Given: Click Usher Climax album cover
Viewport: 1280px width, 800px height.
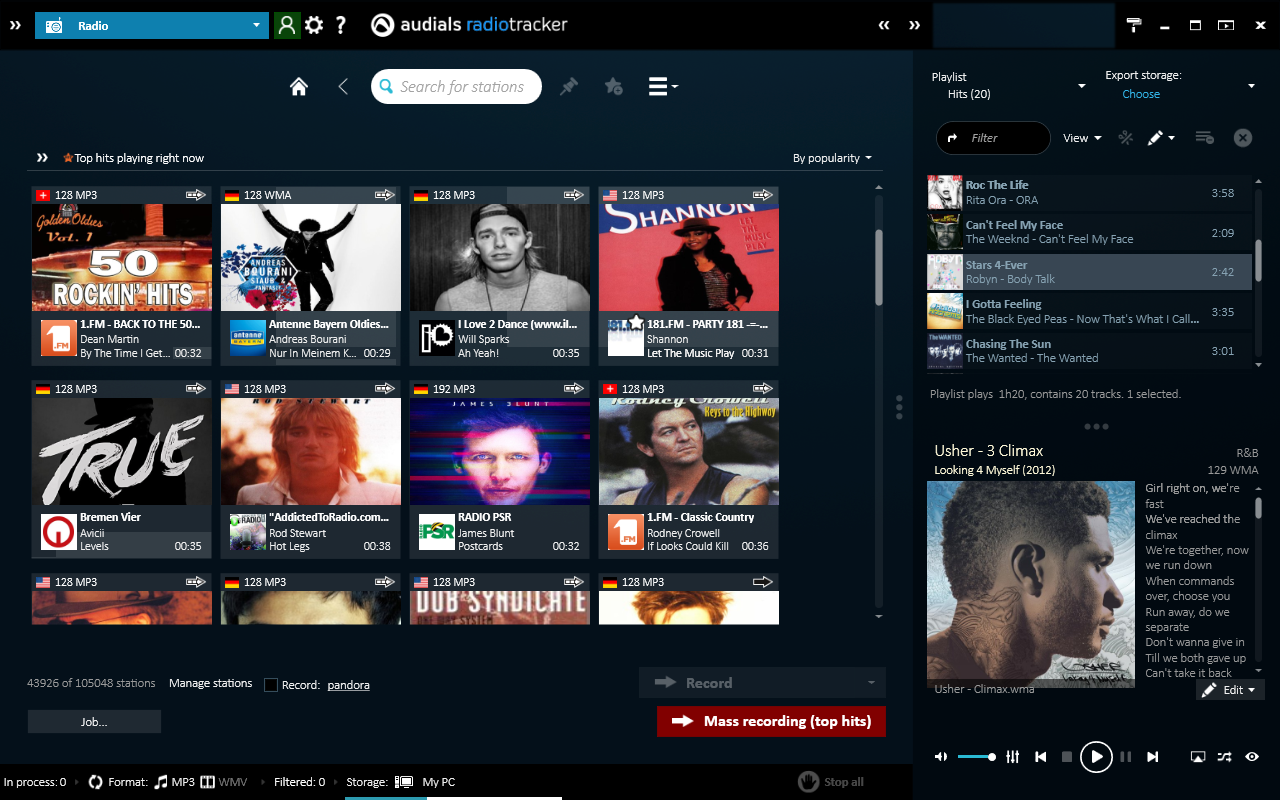Looking at the screenshot, I should tap(1030, 585).
